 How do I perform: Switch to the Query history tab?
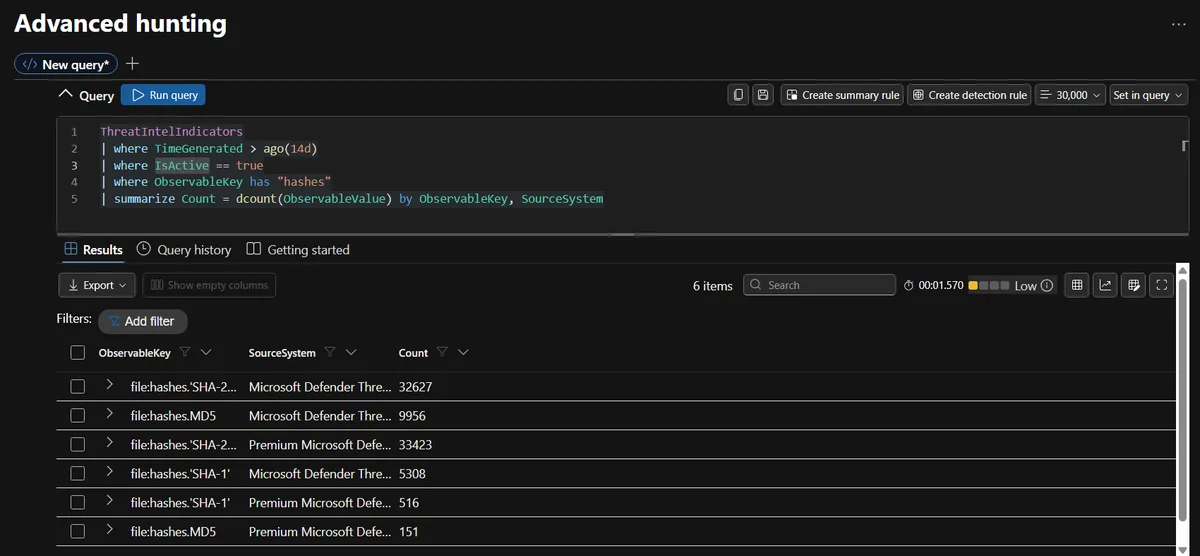pyautogui.click(x=184, y=249)
